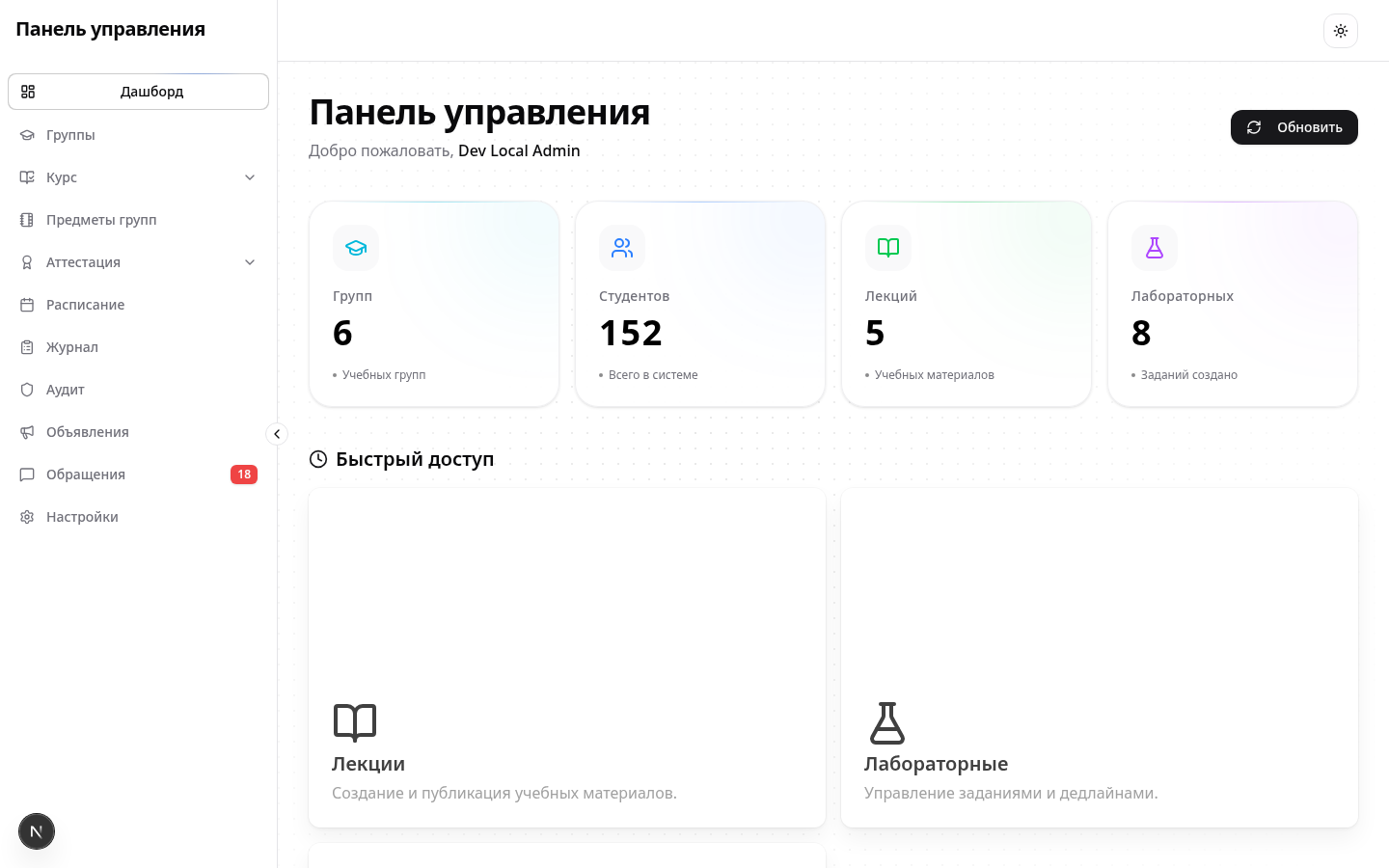Click the megaphone icon beside Объявления
Image resolution: width=1389 pixels, height=868 pixels.
pyautogui.click(x=27, y=432)
